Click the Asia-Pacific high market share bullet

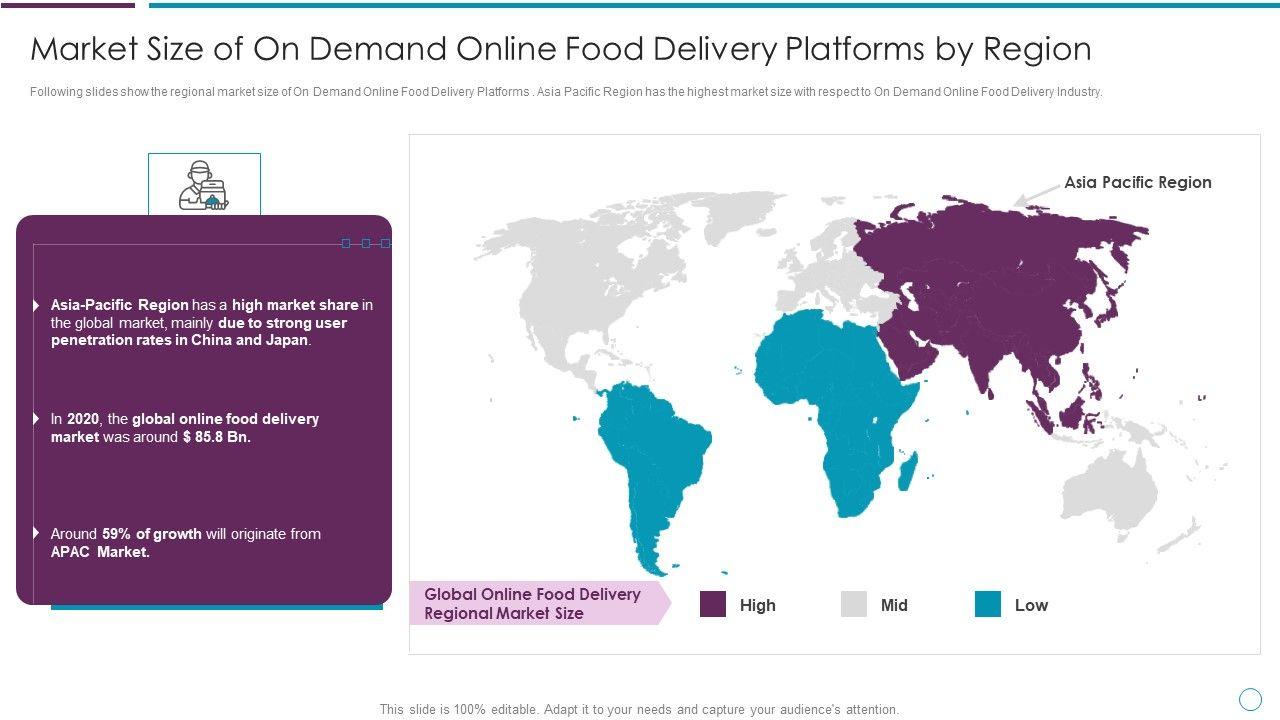(212, 322)
